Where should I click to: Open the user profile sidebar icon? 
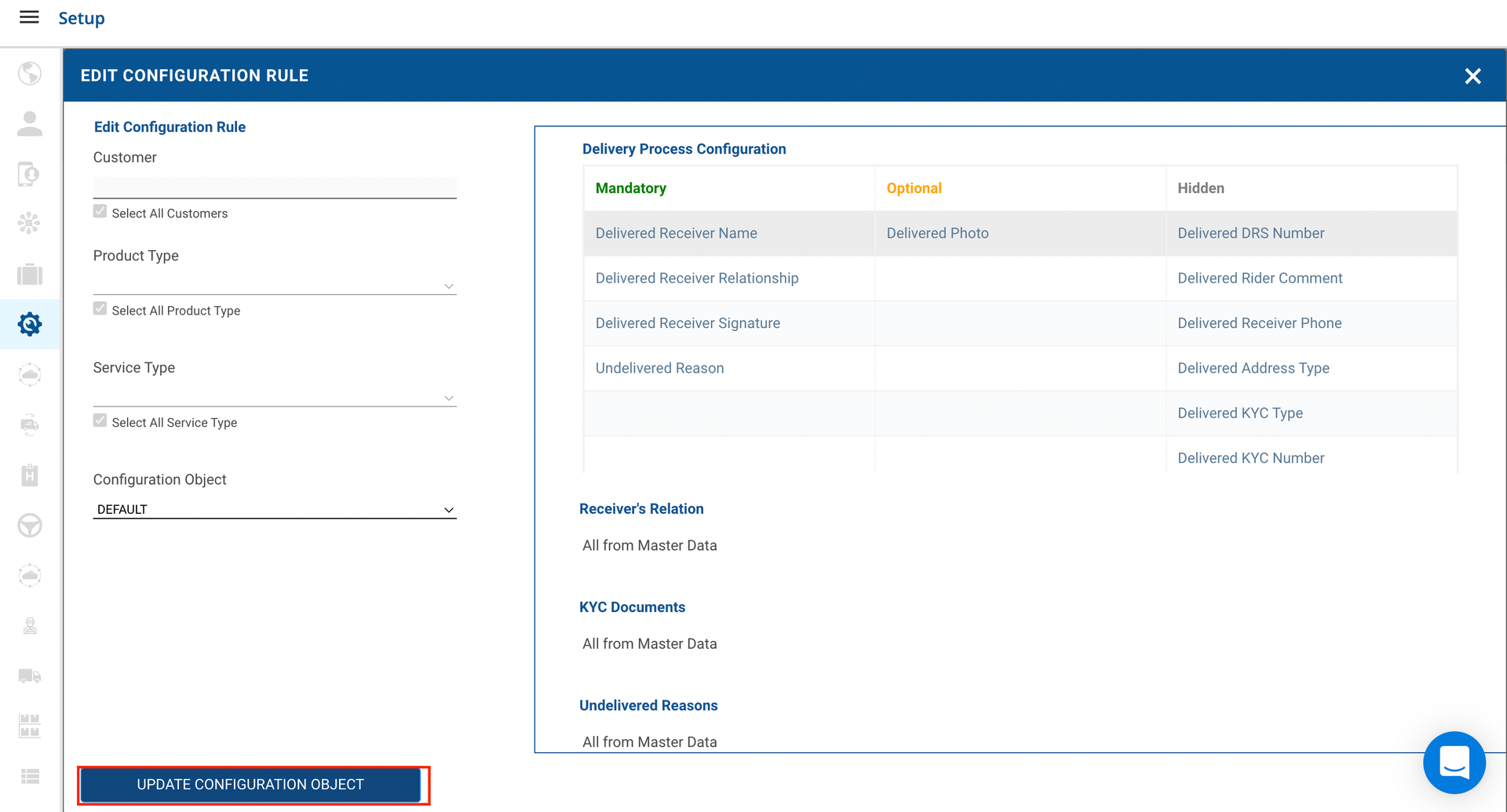coord(30,123)
